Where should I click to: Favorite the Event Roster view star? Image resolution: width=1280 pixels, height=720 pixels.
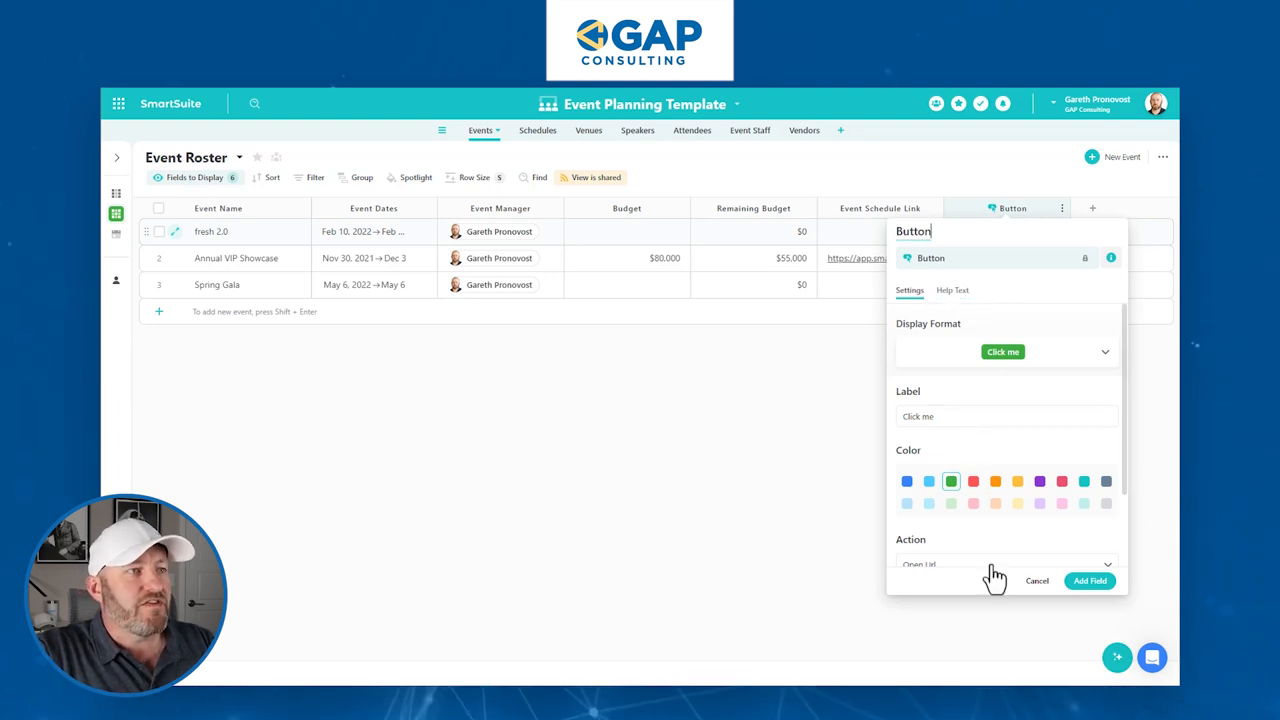257,158
